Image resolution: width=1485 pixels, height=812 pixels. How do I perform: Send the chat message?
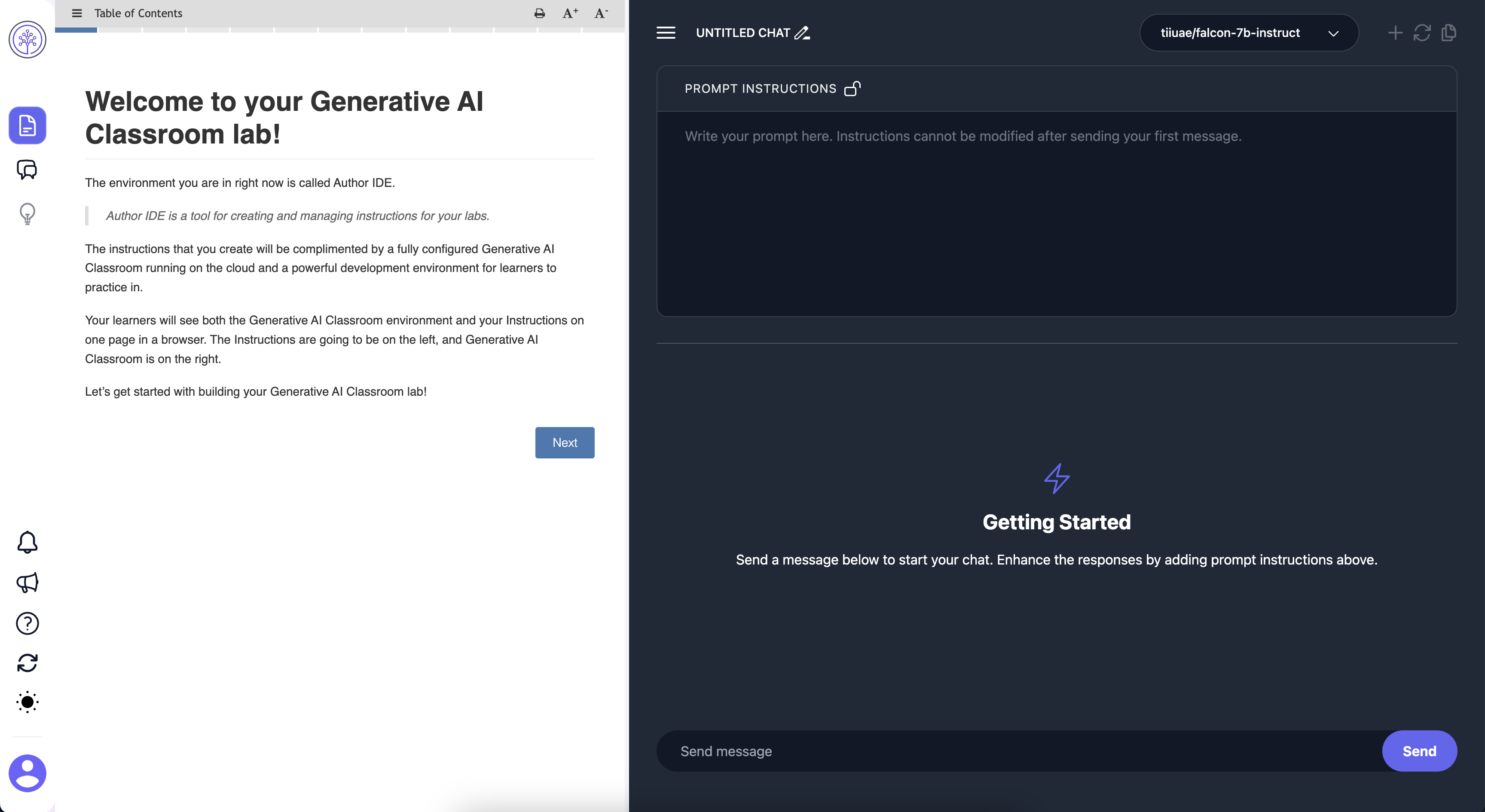pos(1419,751)
